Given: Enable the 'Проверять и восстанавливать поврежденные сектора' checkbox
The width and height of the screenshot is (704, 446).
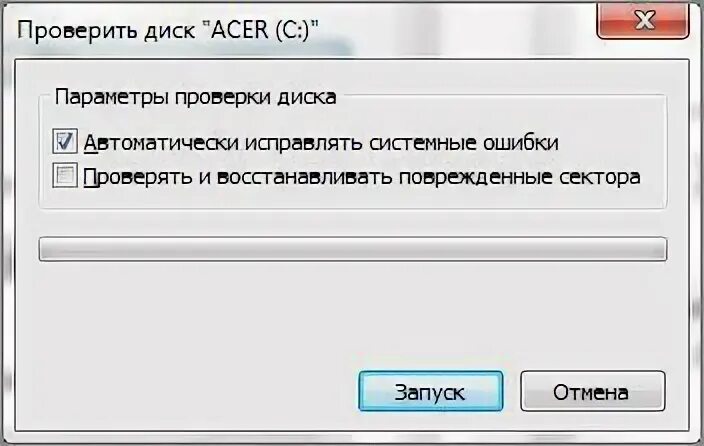Looking at the screenshot, I should tap(65, 176).
